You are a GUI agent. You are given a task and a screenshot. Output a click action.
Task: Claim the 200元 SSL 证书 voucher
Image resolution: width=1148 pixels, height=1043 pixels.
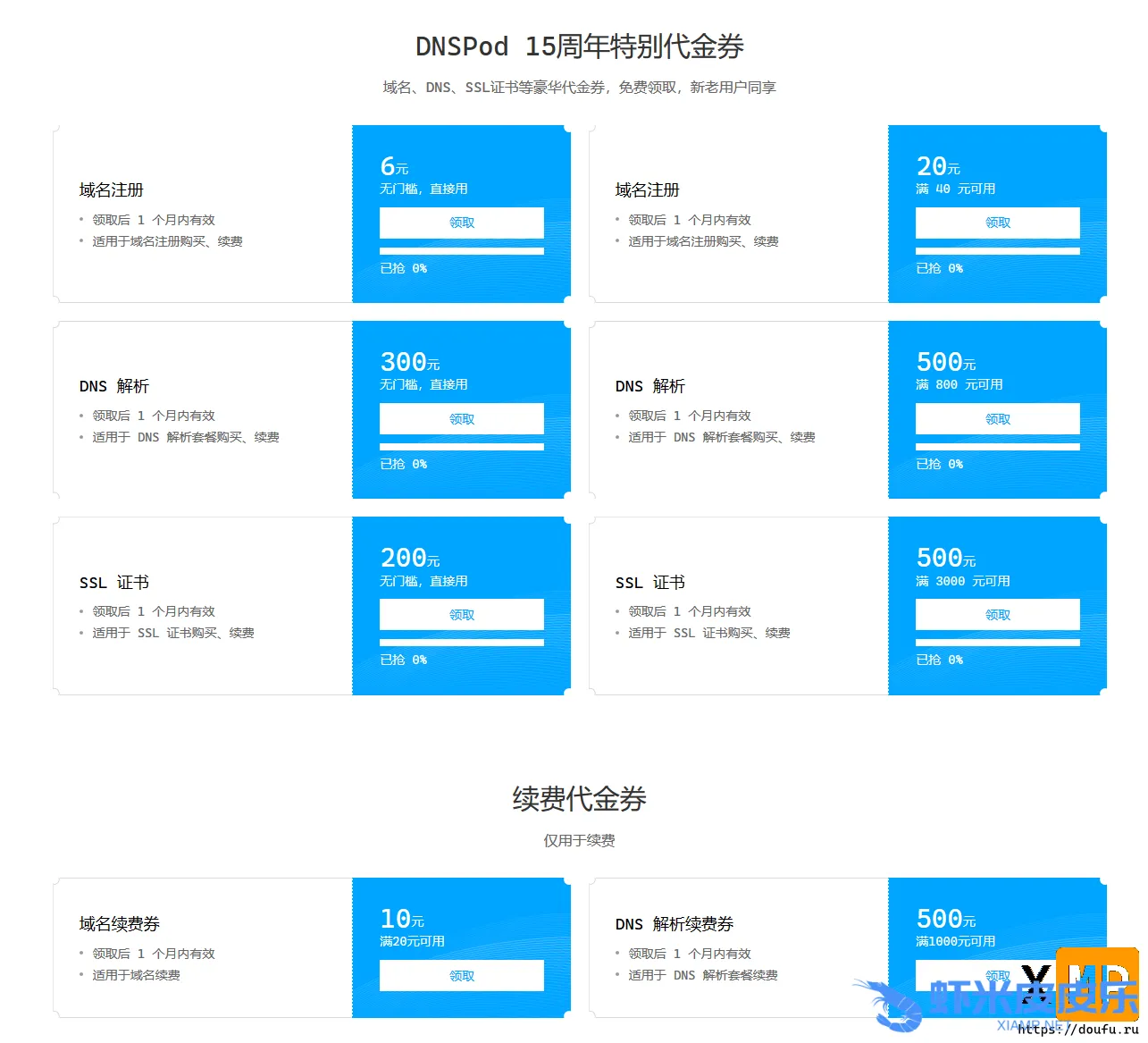[462, 615]
